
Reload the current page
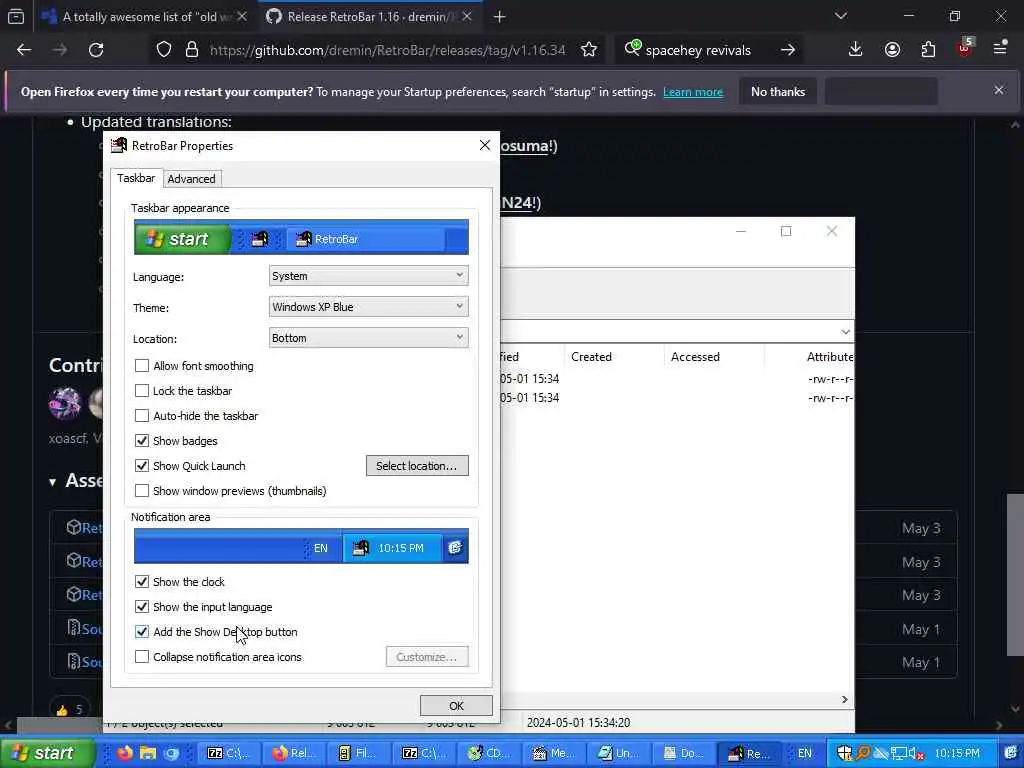point(96,50)
